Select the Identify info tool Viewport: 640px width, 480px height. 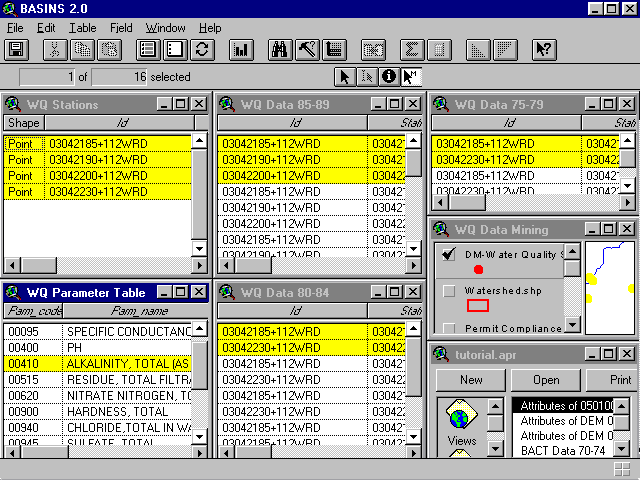389,77
